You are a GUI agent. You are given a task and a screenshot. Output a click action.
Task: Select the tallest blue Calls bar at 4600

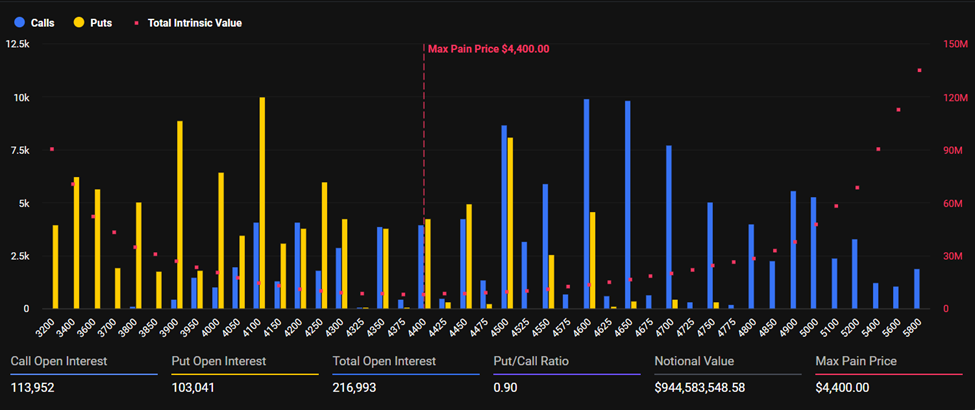[x=586, y=204]
